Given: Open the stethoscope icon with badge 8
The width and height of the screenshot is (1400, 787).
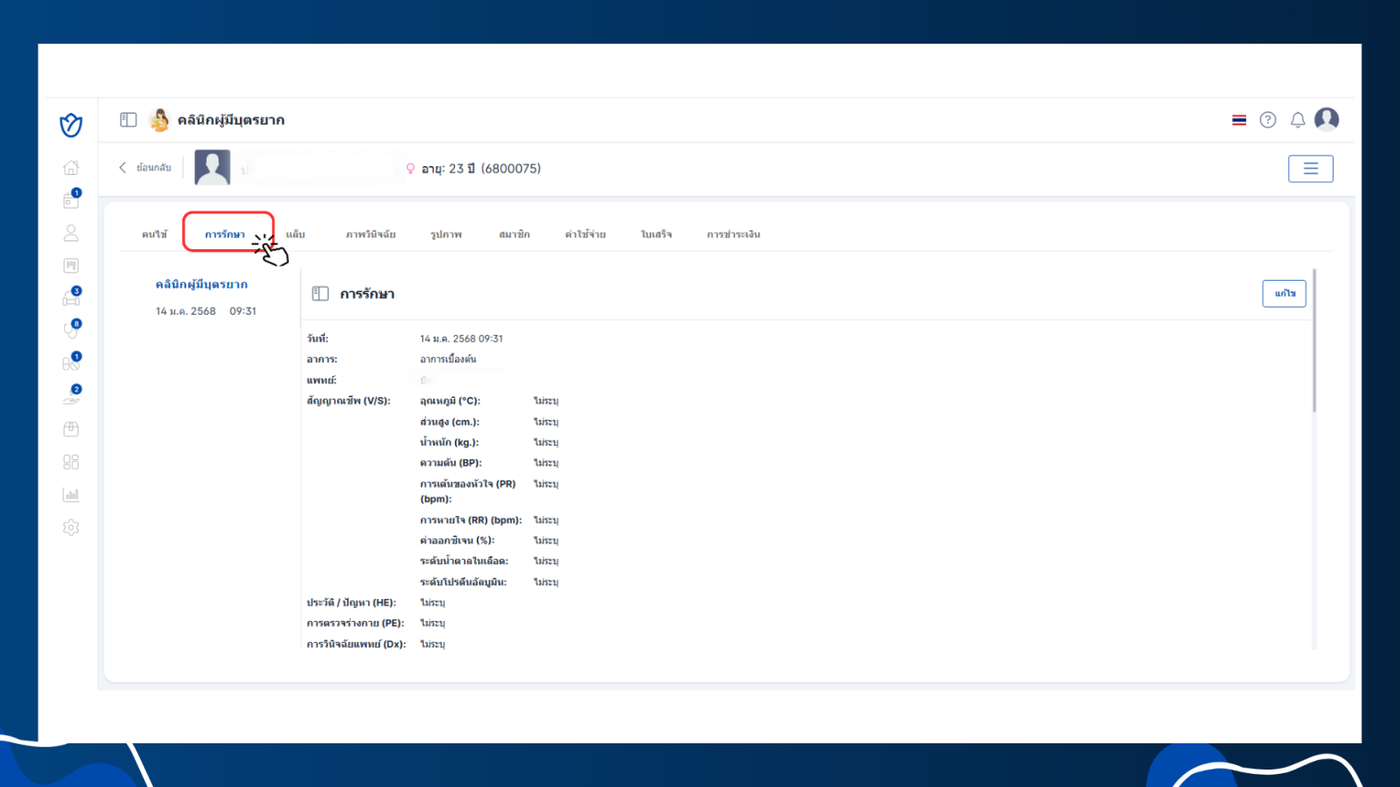Looking at the screenshot, I should 71,330.
